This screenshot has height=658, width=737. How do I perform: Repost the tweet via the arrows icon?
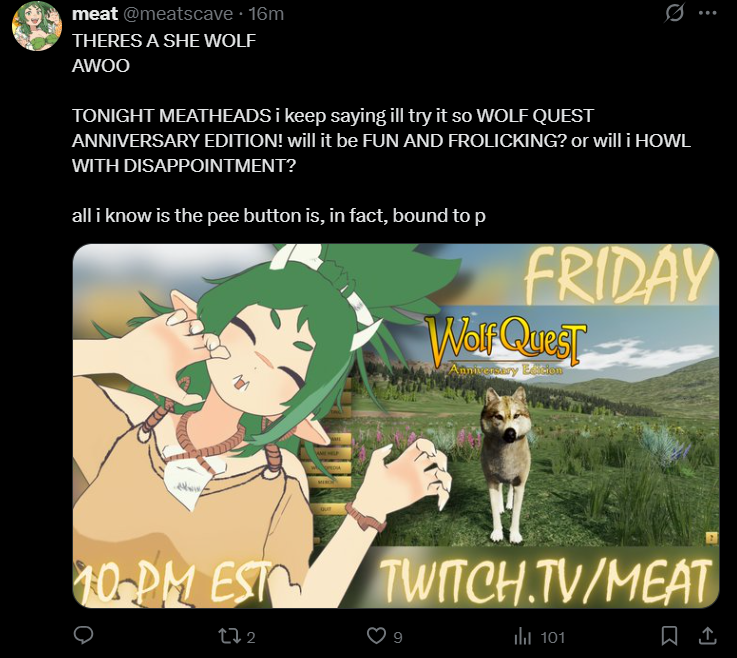[x=230, y=636]
